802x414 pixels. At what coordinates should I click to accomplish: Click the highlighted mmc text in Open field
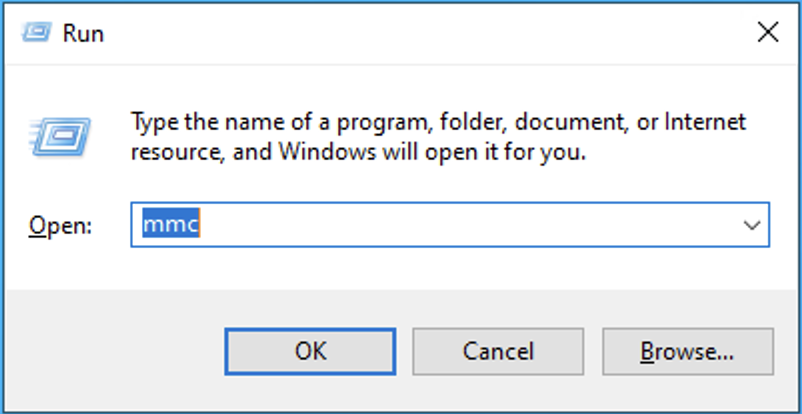(171, 225)
